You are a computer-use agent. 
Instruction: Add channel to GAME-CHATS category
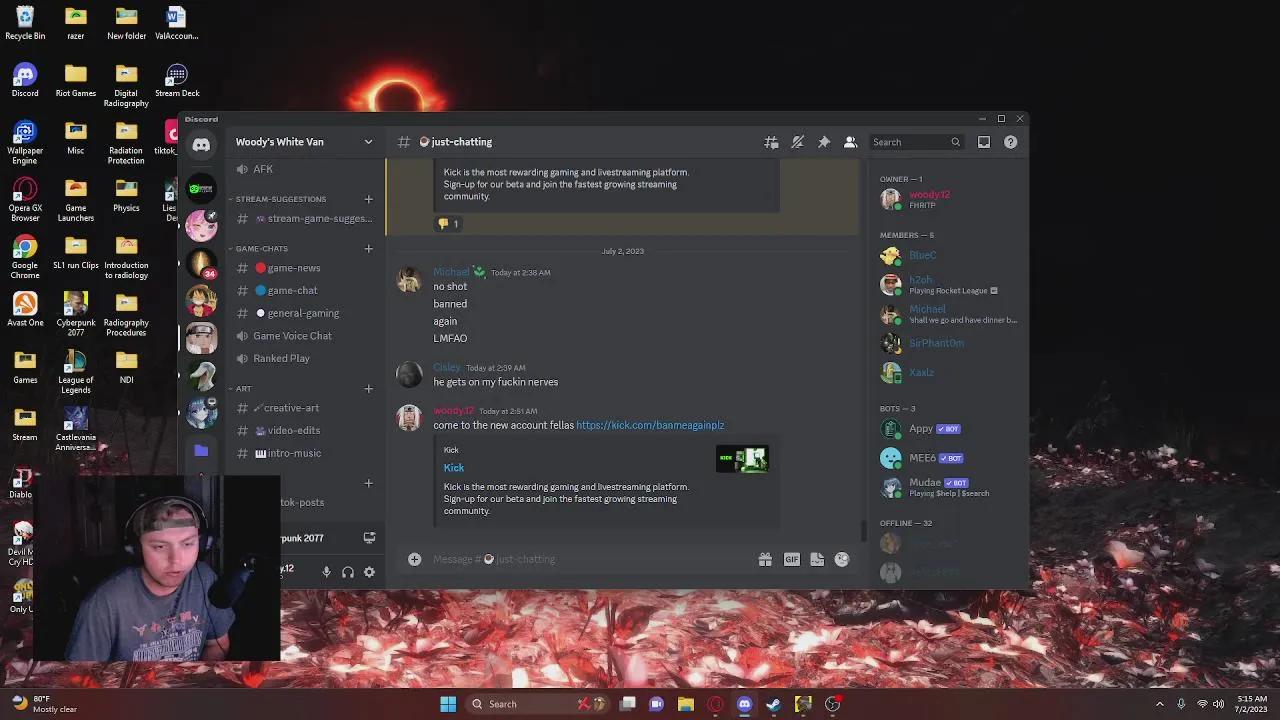pyautogui.click(x=368, y=249)
